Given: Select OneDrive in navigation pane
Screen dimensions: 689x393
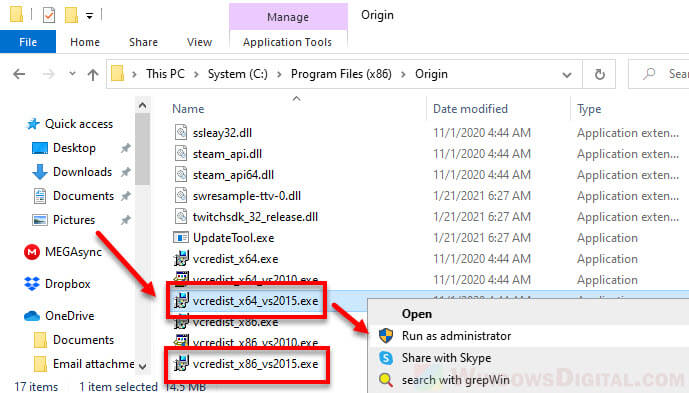Looking at the screenshot, I should click(x=69, y=316).
